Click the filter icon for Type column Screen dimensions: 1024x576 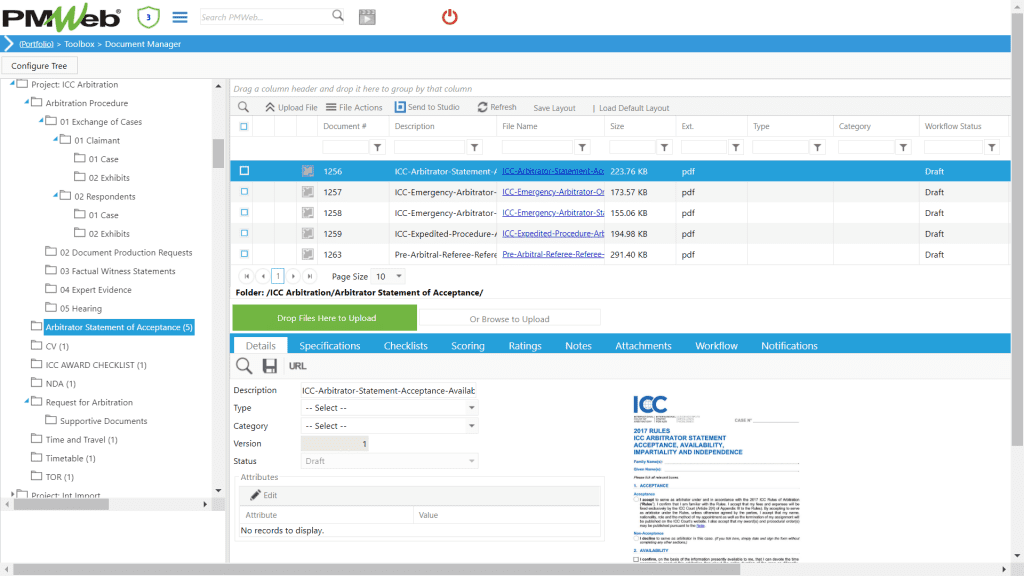click(818, 148)
